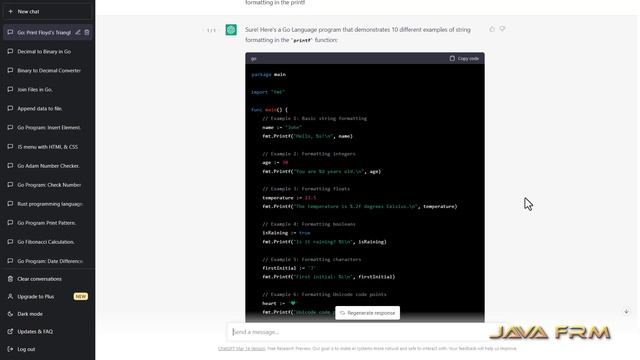
Task: Open the Go Program: Insert Element chat
Action: tap(47, 127)
